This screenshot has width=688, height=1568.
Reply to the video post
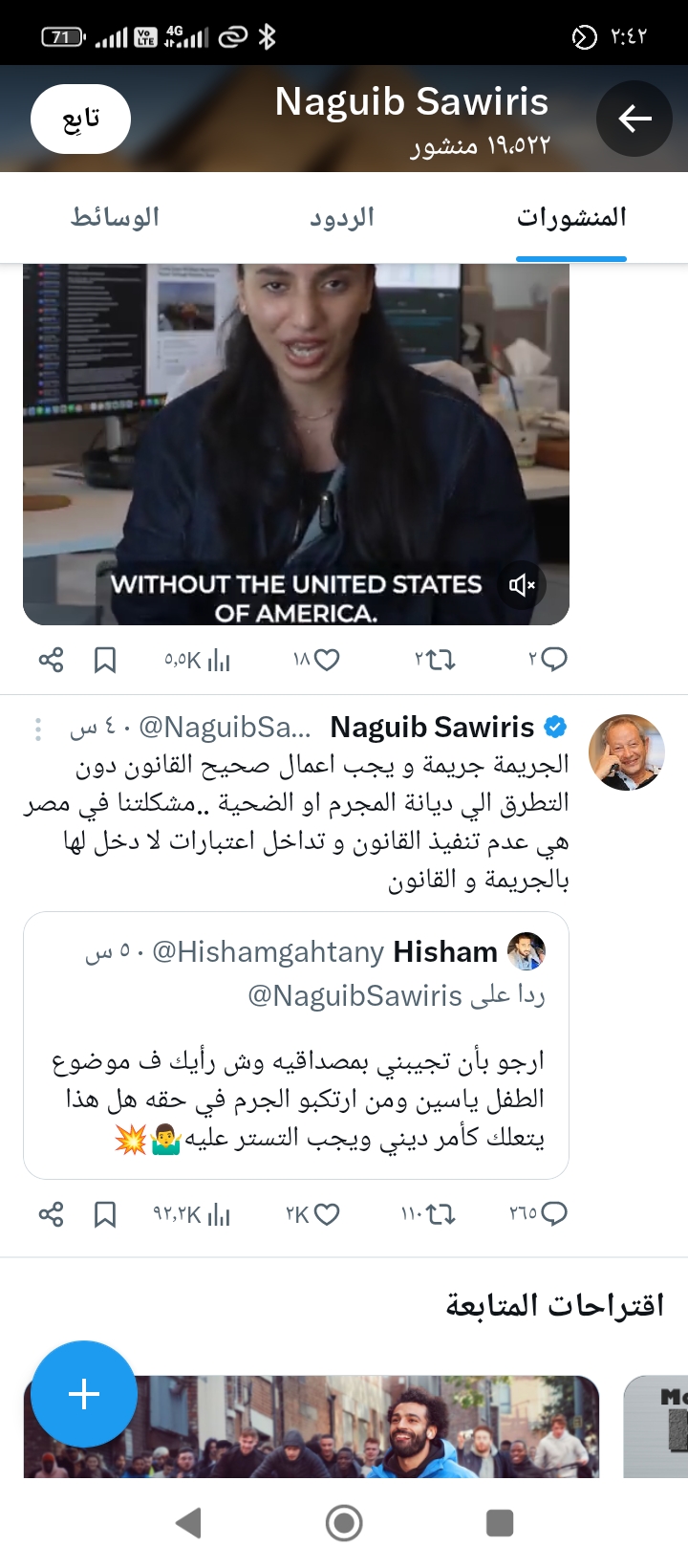click(554, 660)
